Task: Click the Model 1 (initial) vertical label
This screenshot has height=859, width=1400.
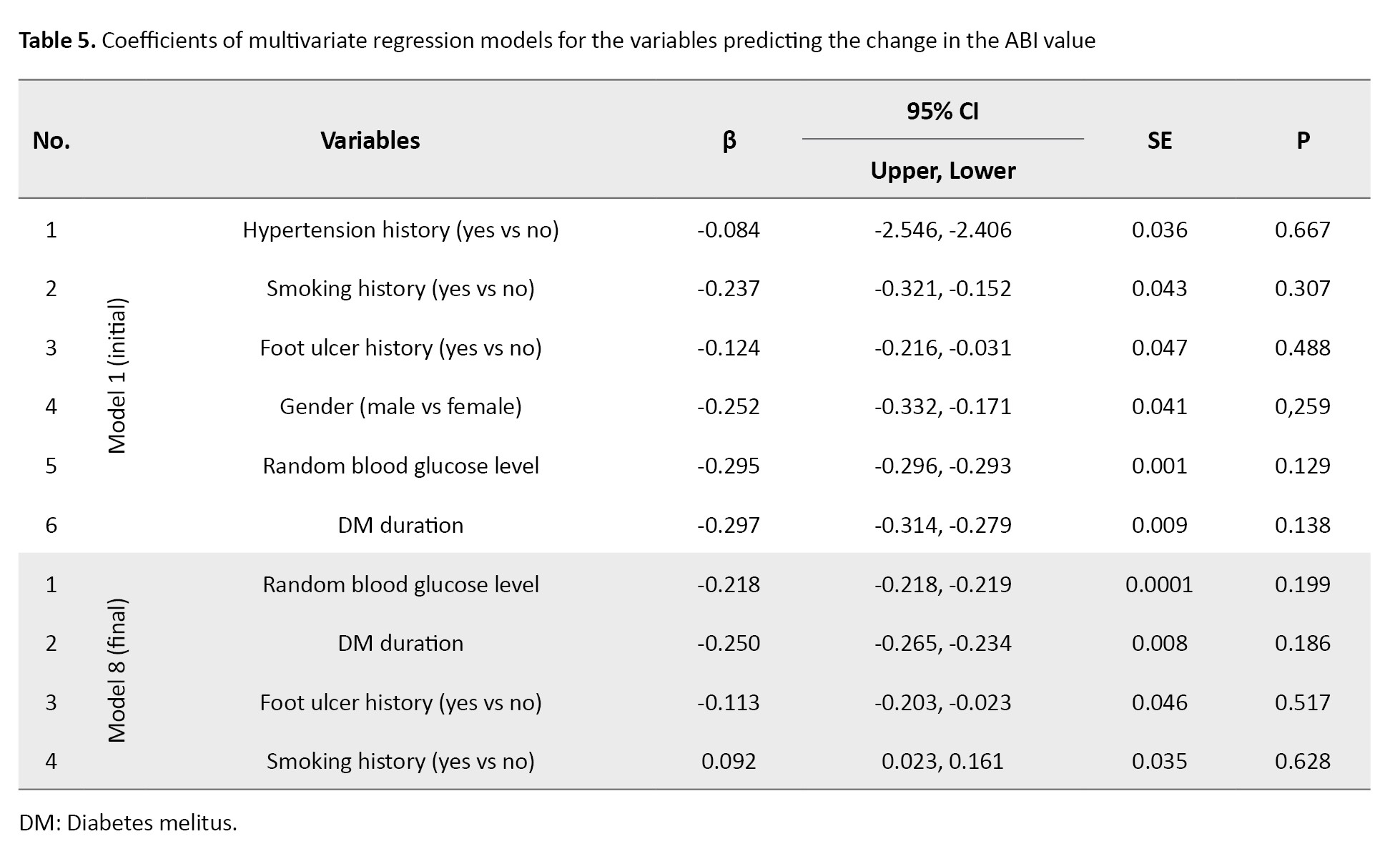Action: click(x=117, y=376)
